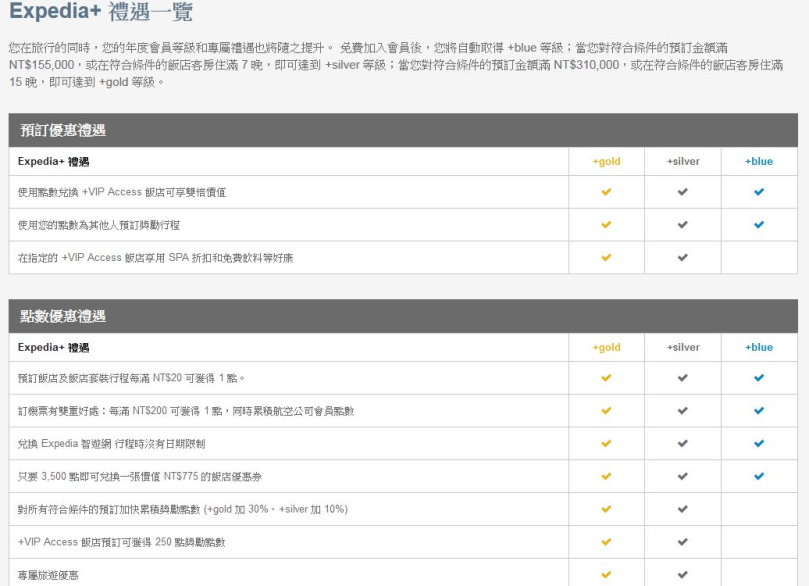Click blue checkmark for NT$200 訂機票 row

coord(759,411)
